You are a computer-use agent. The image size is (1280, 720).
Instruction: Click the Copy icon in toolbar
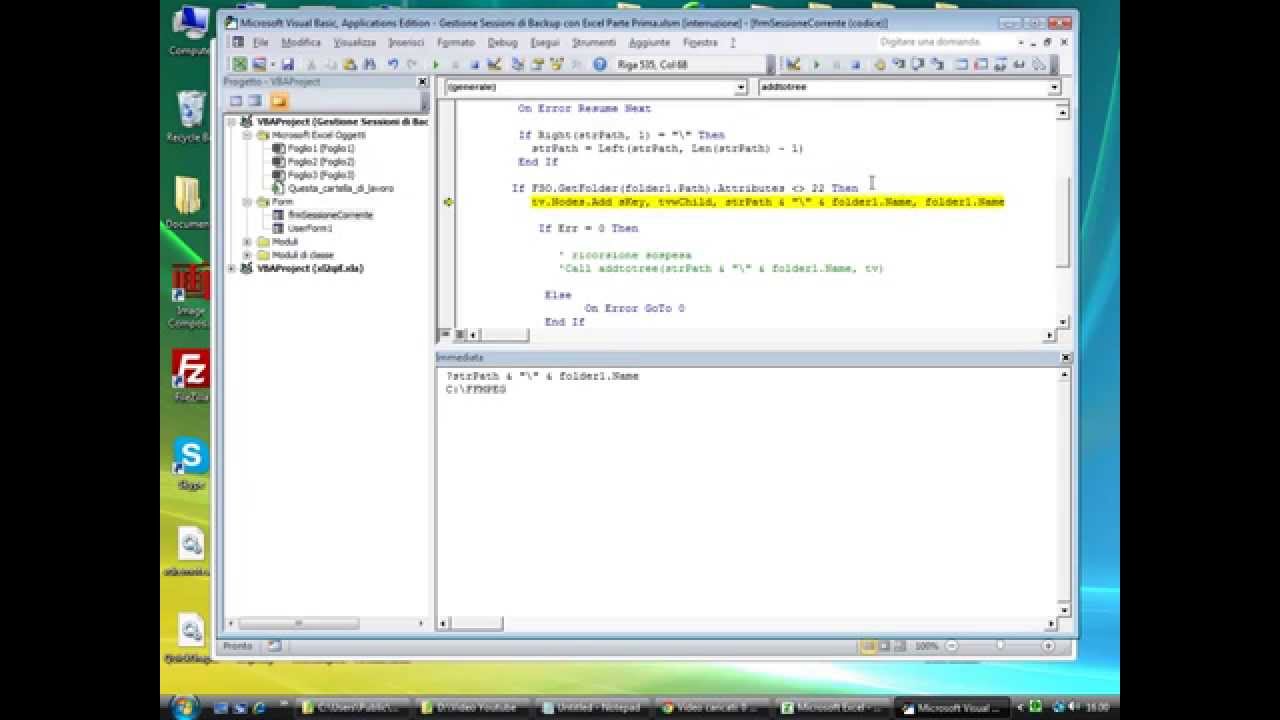[x=331, y=64]
